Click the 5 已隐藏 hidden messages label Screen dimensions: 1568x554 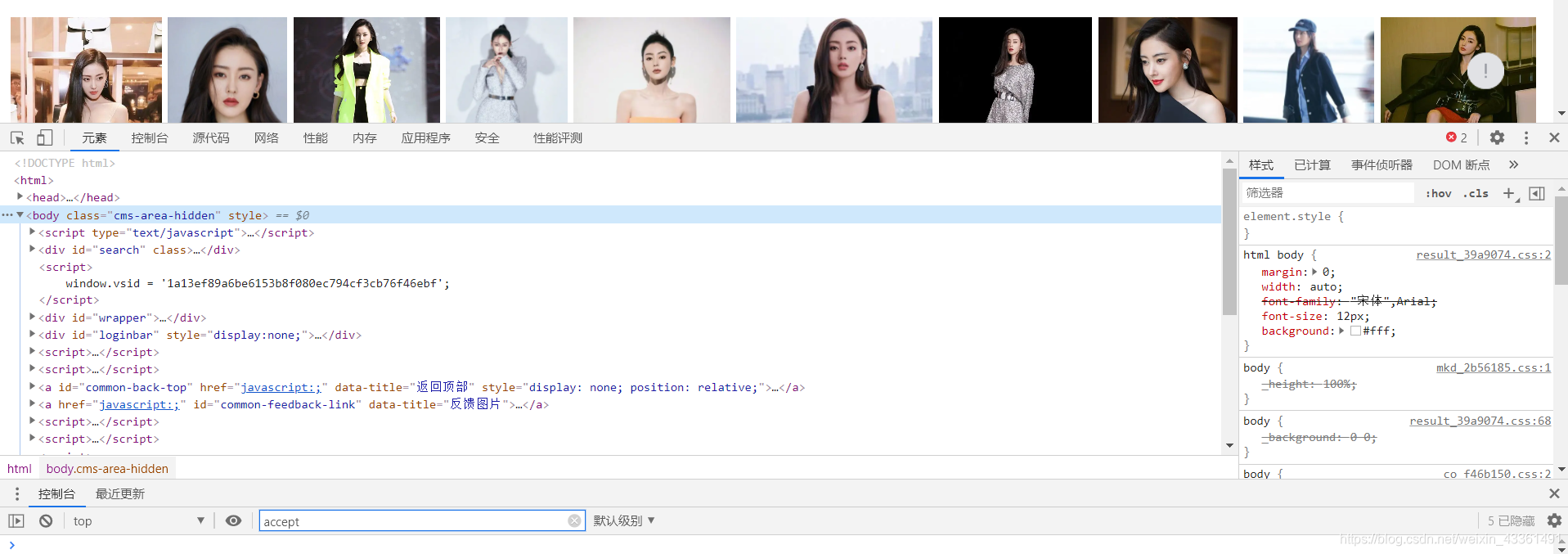pos(1511,520)
